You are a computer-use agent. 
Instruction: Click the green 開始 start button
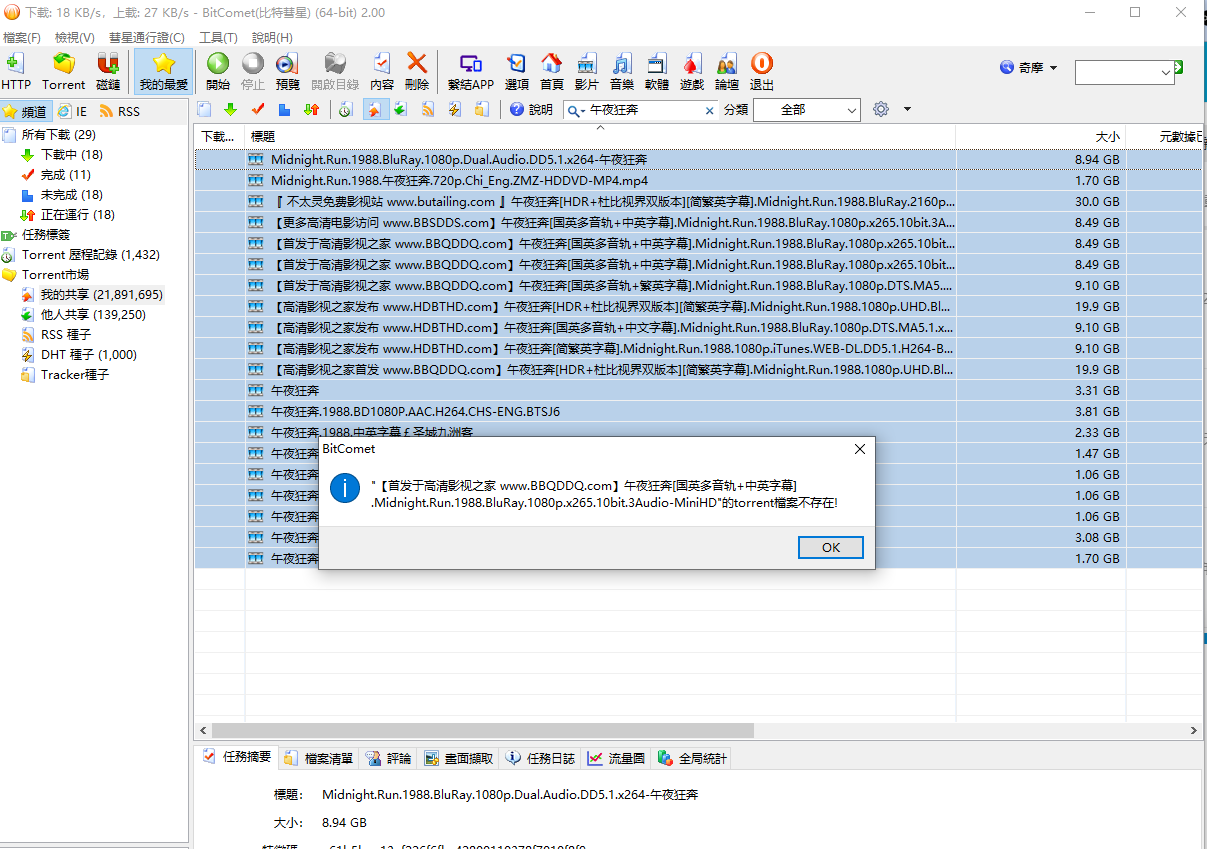(218, 72)
